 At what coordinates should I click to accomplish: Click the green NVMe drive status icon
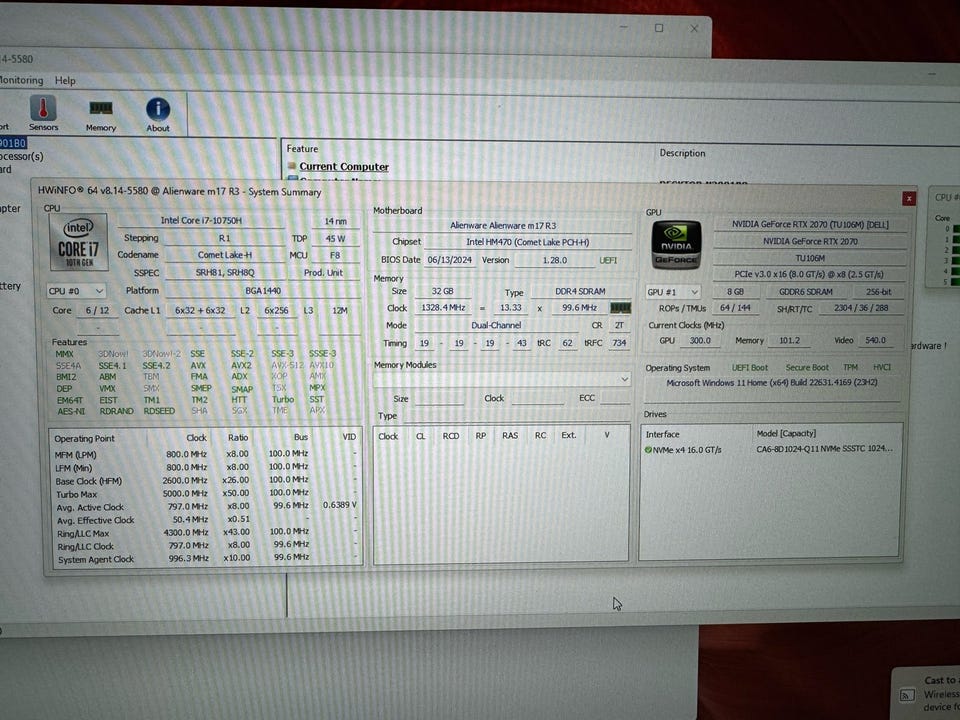pos(648,449)
